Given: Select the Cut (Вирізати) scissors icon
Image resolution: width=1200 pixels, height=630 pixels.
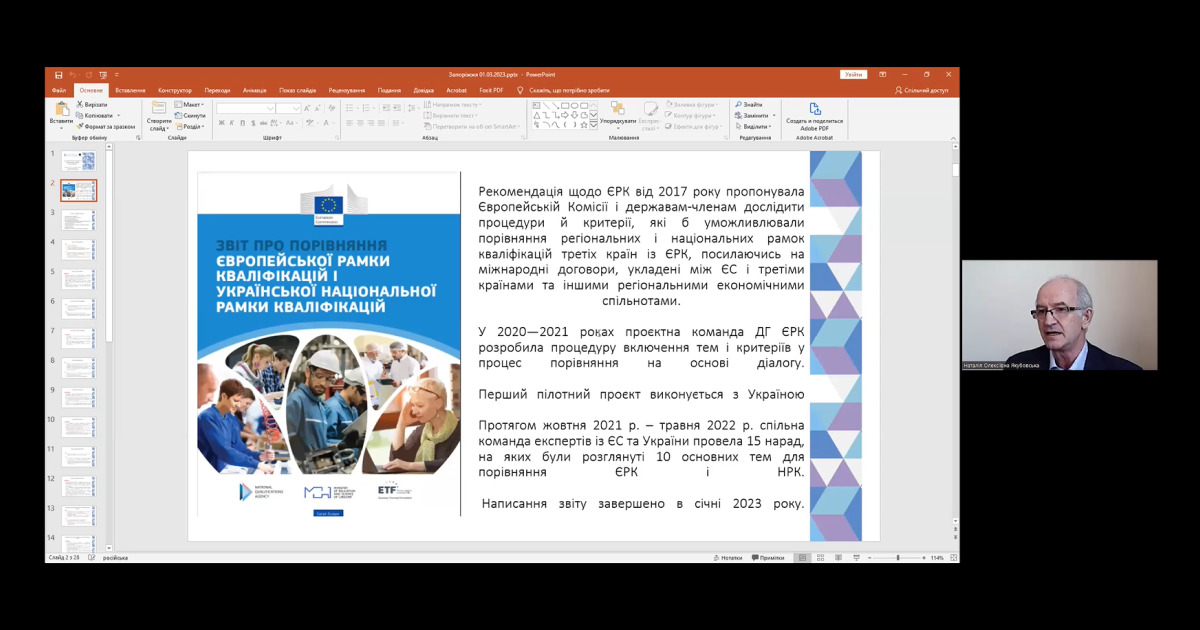Looking at the screenshot, I should [80, 104].
